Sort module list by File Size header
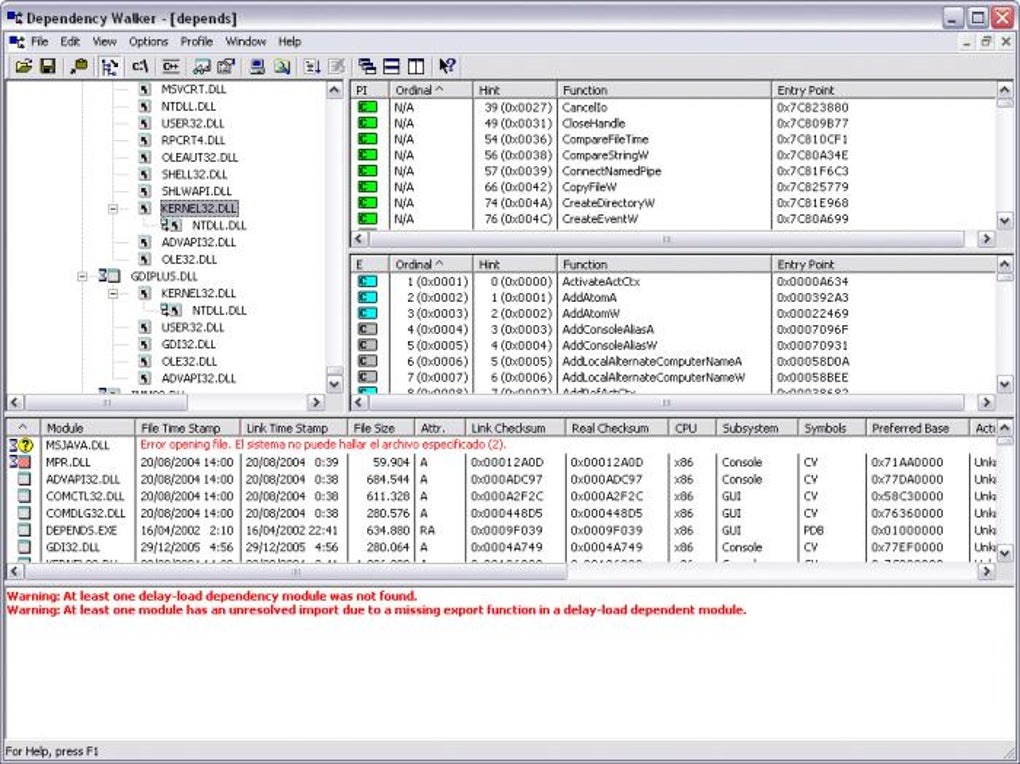The height and width of the screenshot is (764, 1020). (381, 428)
